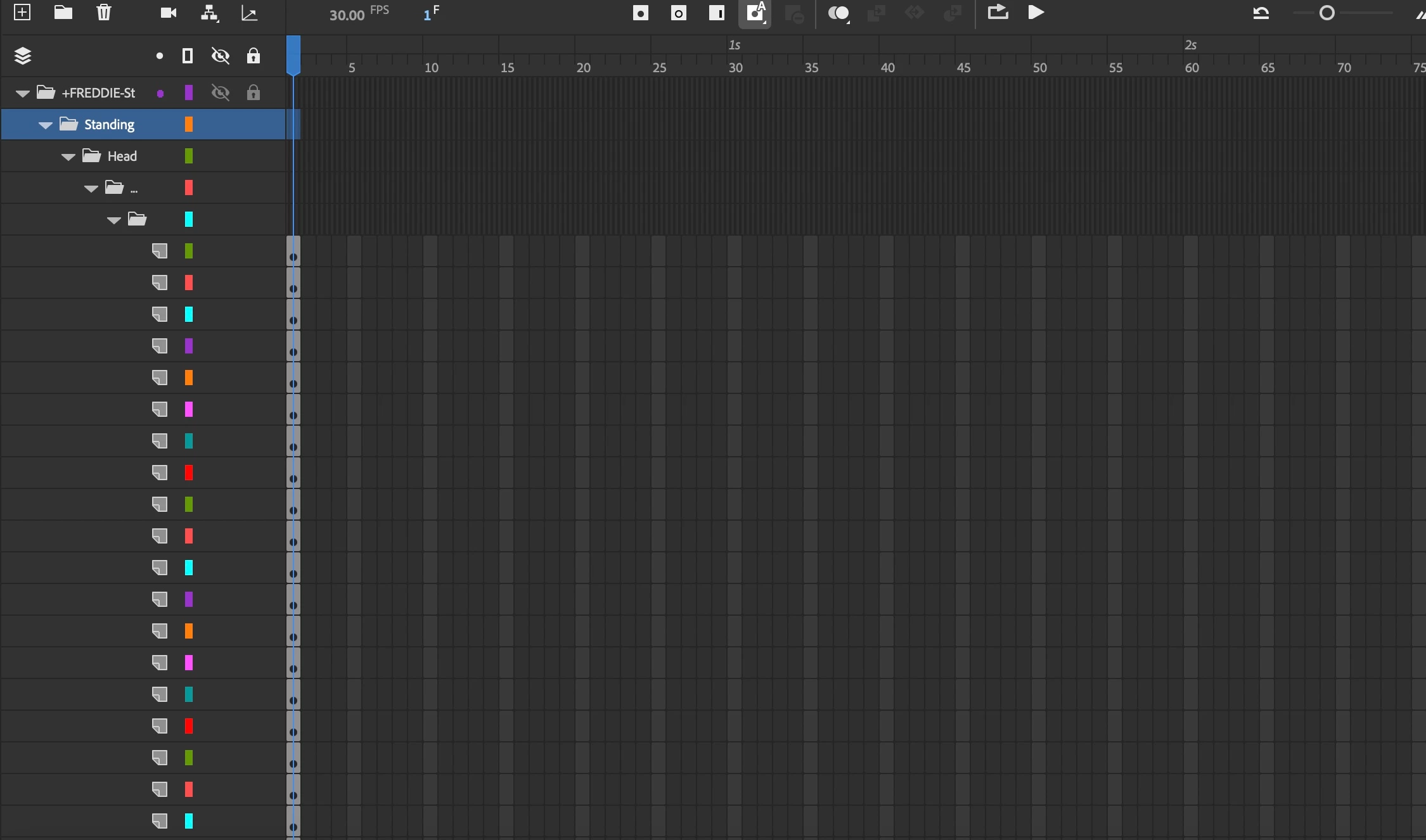Toggle the layer parenting view icon
Image resolution: width=1426 pixels, height=840 pixels.
(209, 13)
